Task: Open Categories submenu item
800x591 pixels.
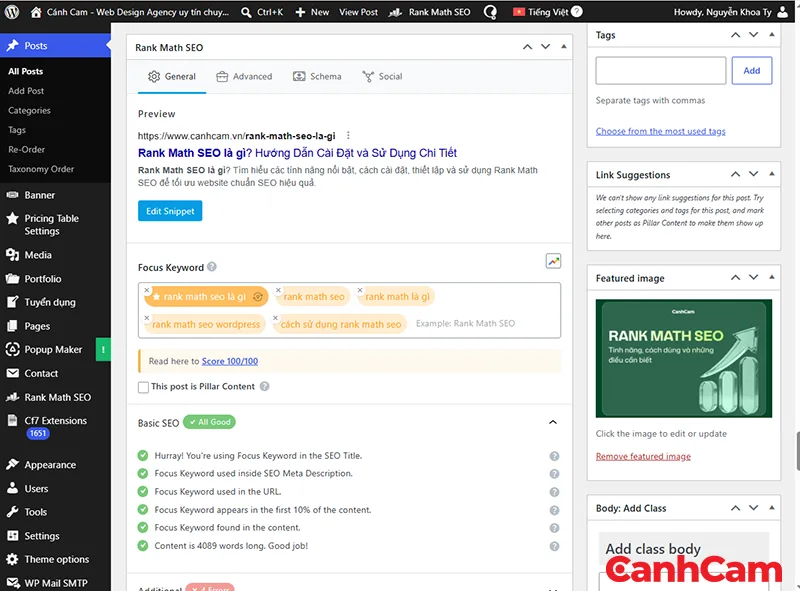Action: pos(29,110)
